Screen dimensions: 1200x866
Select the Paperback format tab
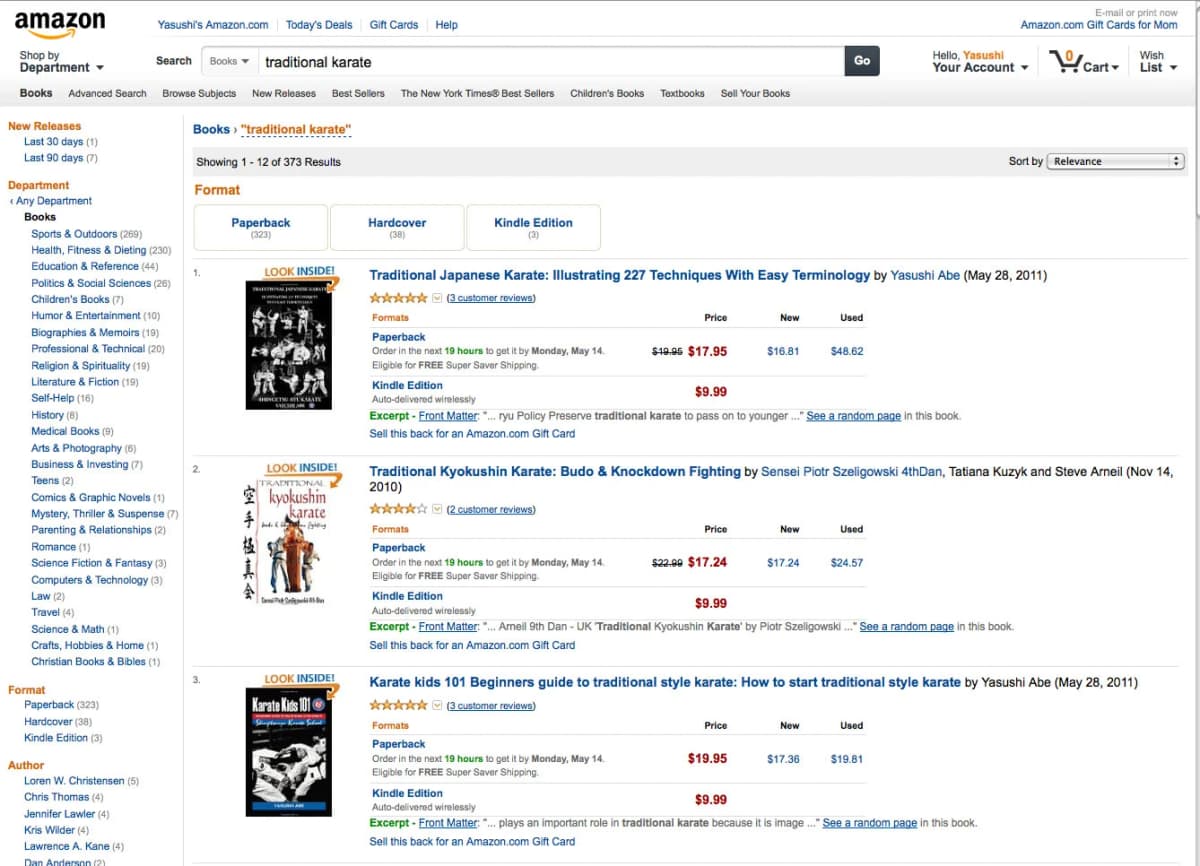[x=261, y=227]
